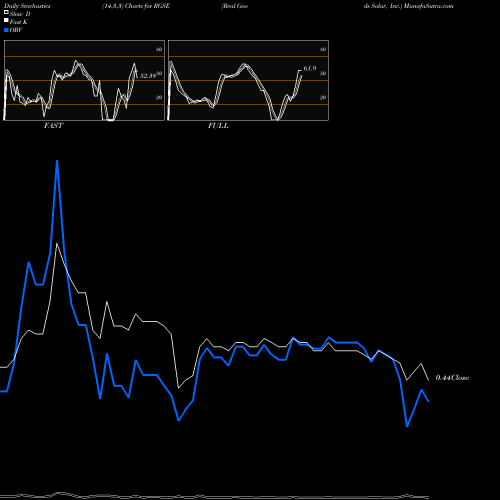Click the 61.9 value in FULL chart

(310, 69)
